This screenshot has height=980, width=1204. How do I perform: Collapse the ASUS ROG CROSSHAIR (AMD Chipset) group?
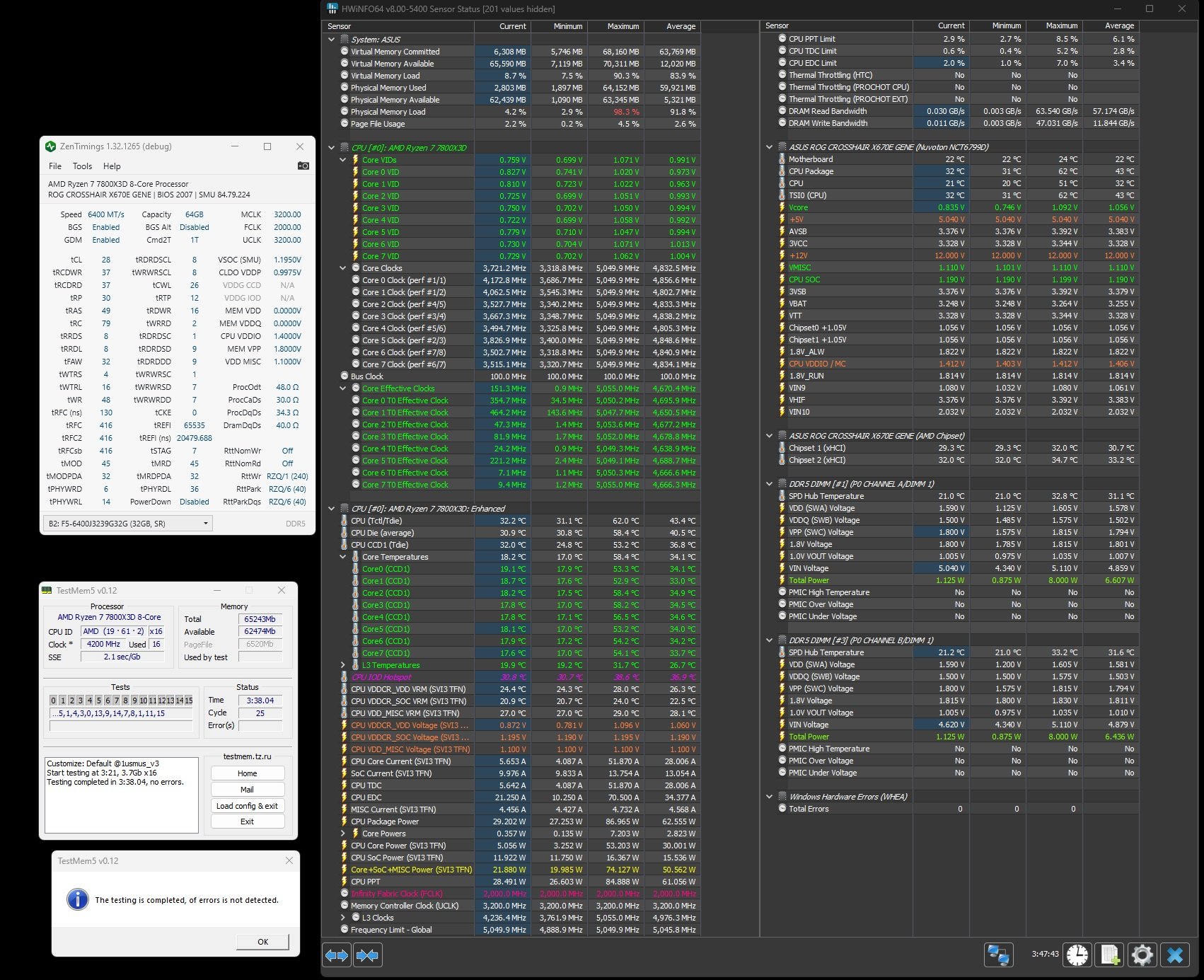point(769,436)
